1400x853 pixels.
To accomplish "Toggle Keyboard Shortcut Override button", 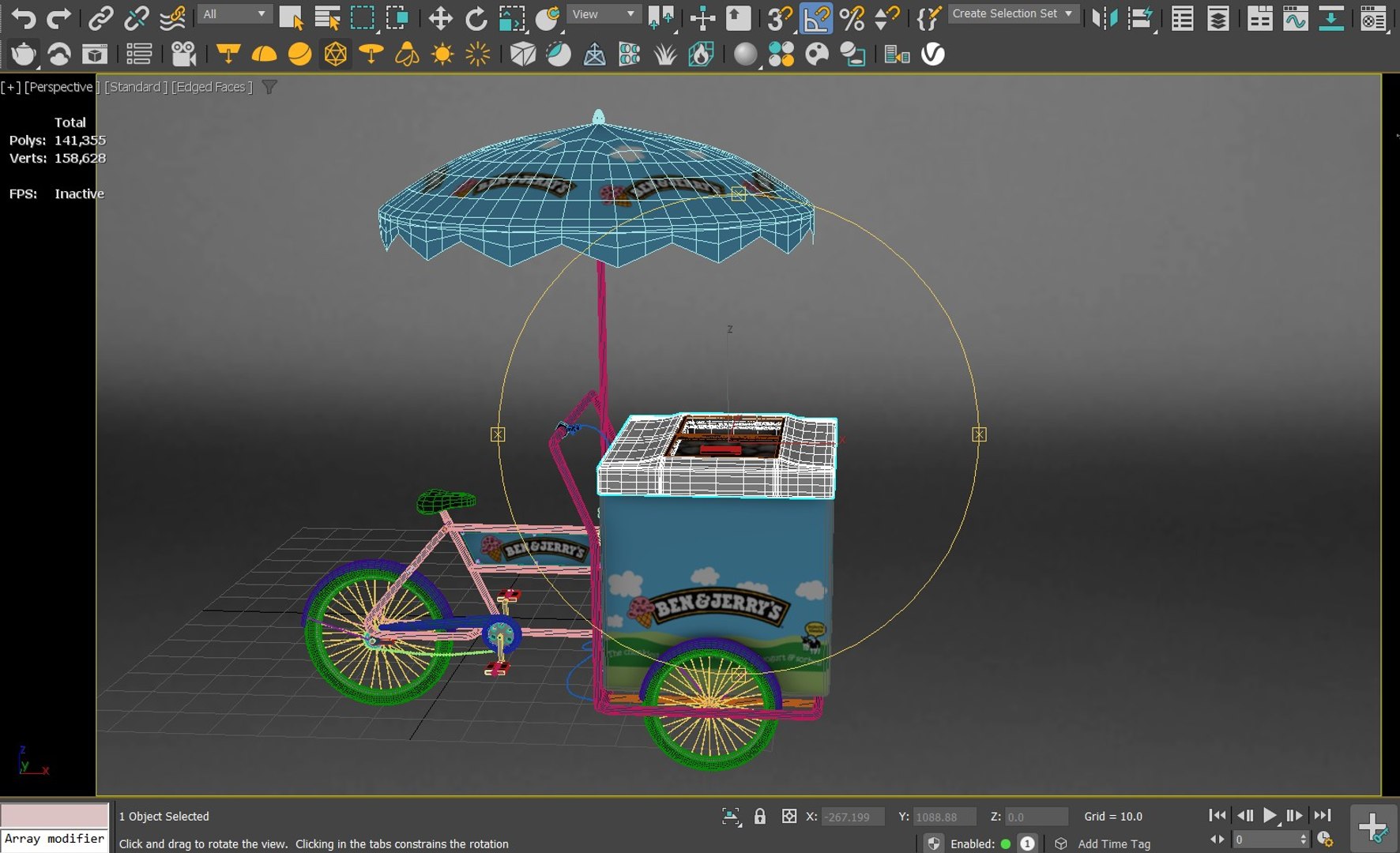I will pyautogui.click(x=738, y=17).
